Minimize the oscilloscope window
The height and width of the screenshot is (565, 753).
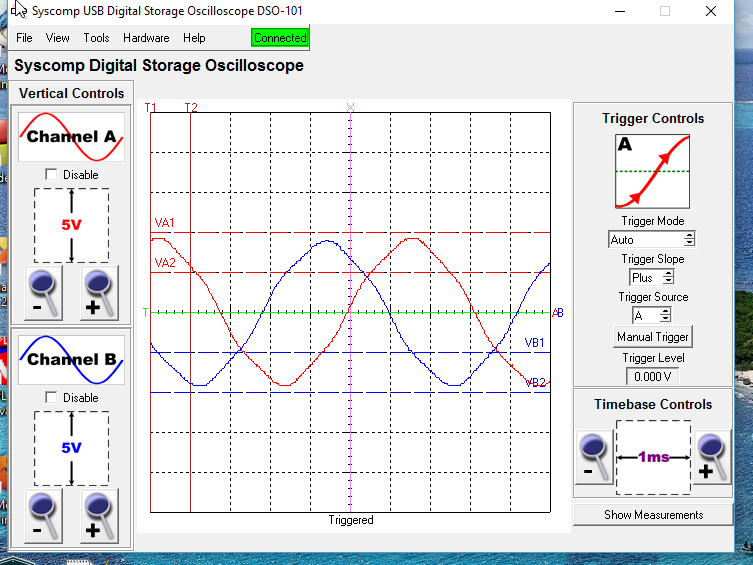(620, 11)
